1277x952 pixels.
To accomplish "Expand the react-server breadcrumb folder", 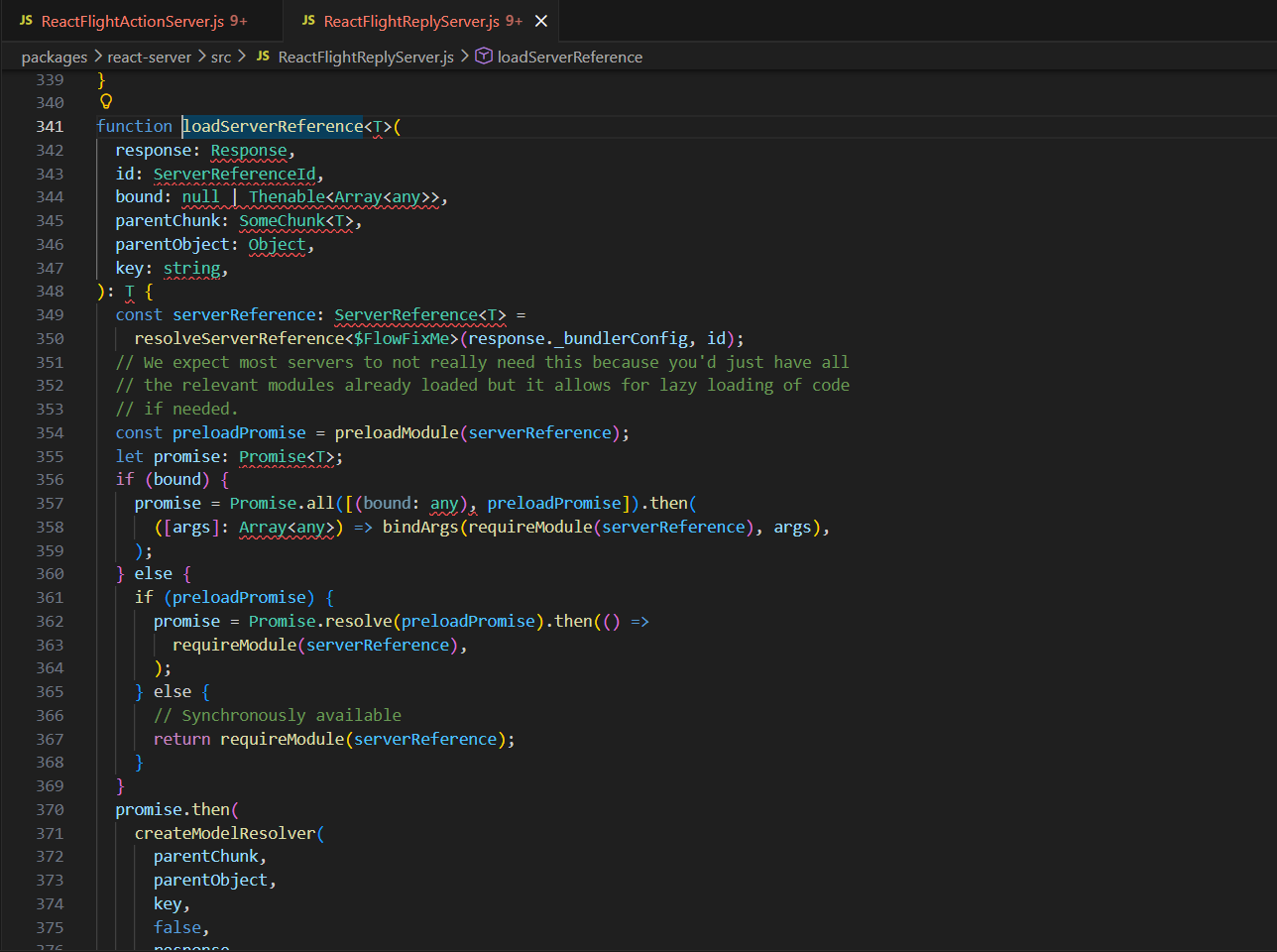I will pos(149,58).
